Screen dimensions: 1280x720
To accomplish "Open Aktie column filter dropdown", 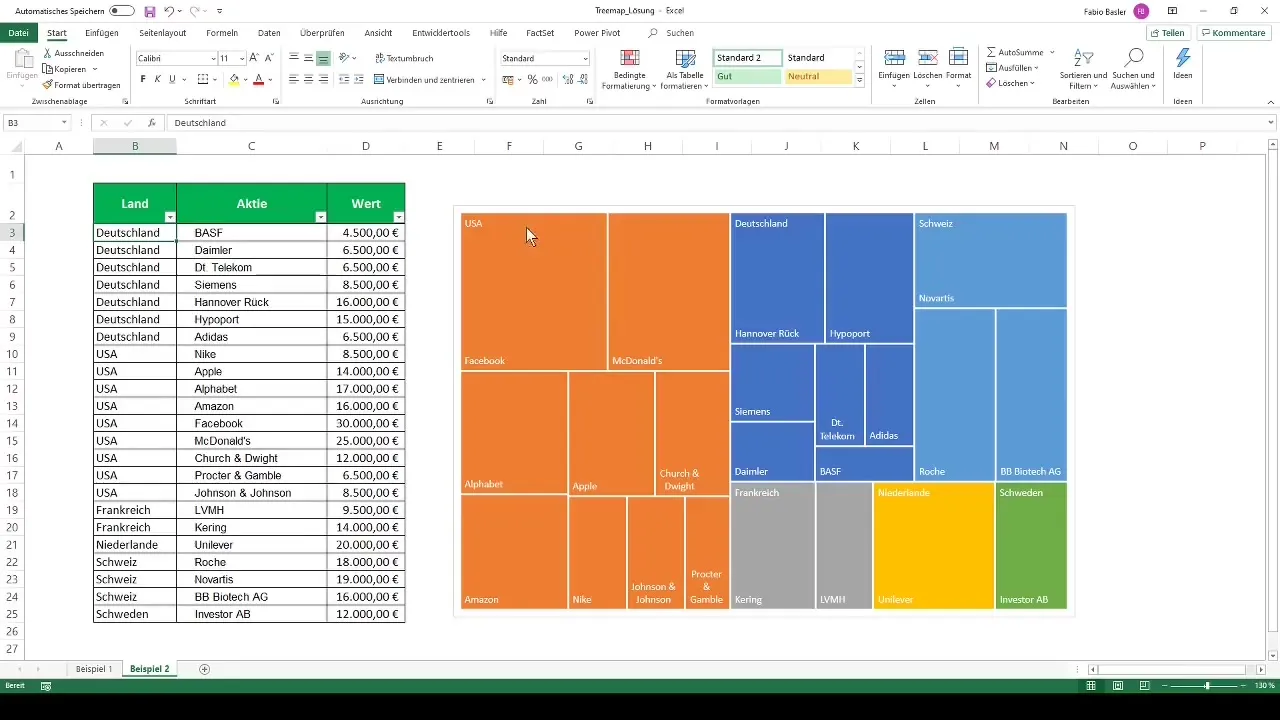I will point(320,217).
